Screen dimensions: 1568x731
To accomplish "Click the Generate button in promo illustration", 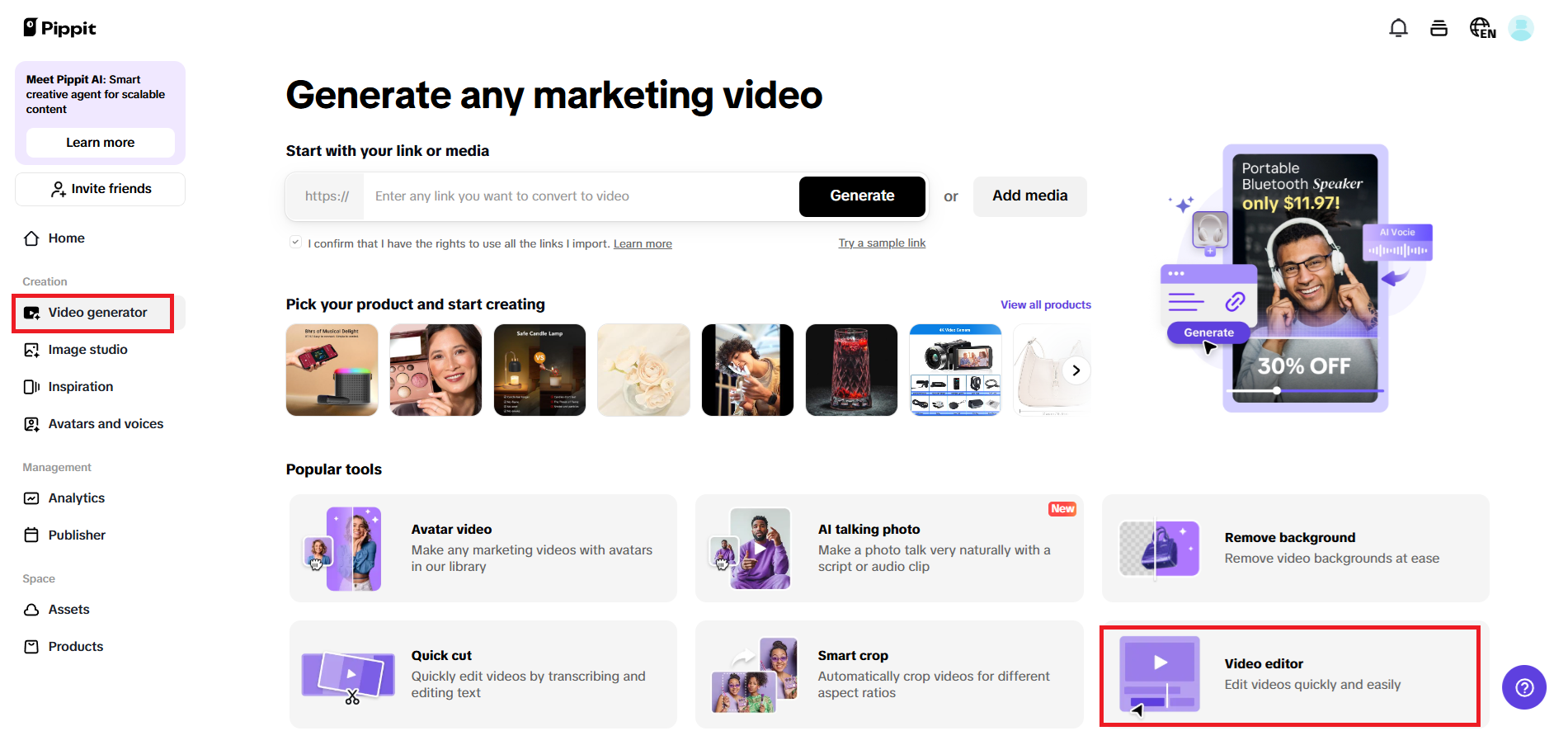I will coord(1208,333).
